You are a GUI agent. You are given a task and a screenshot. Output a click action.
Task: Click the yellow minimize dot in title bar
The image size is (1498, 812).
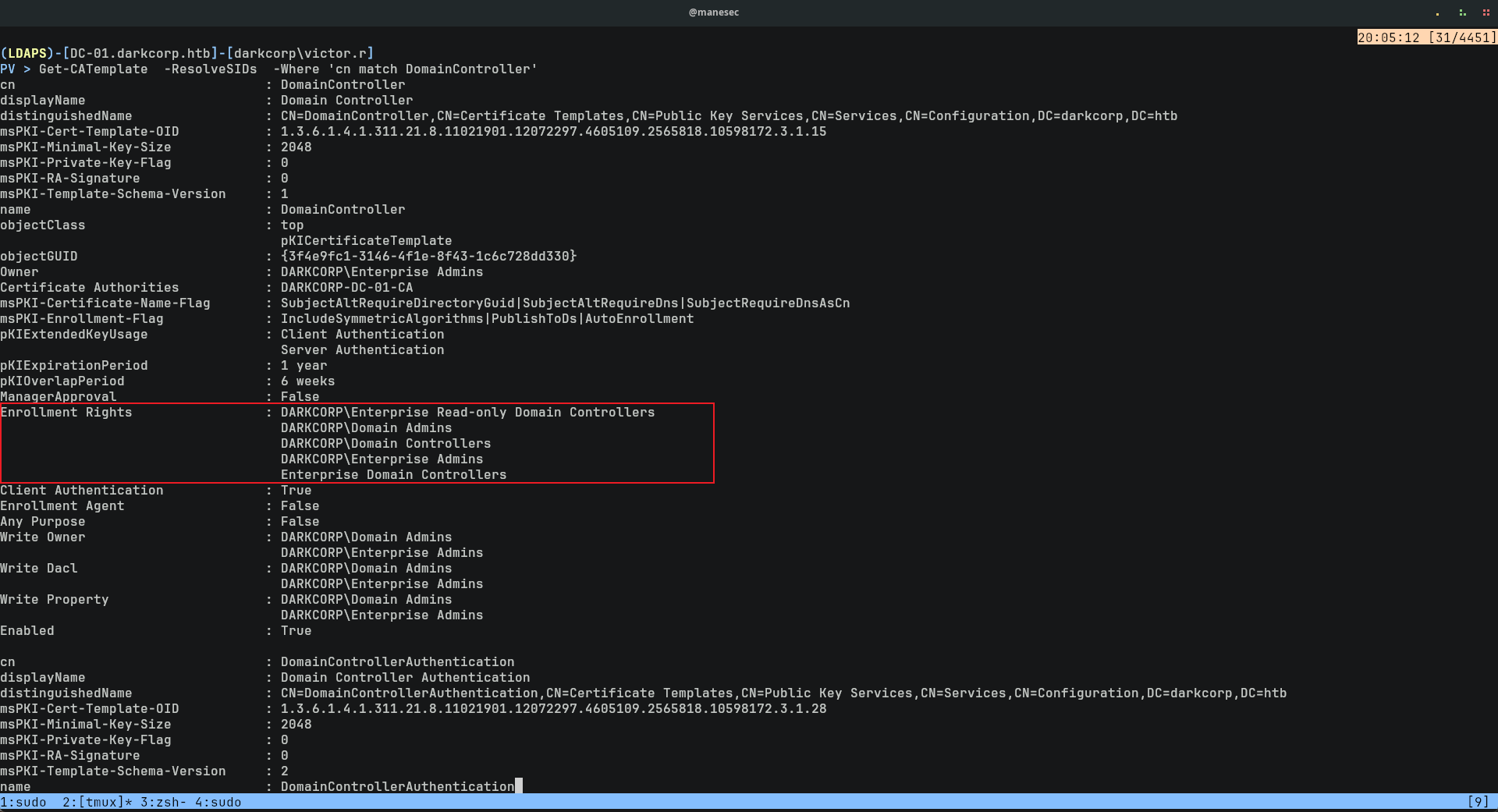pos(1437,13)
